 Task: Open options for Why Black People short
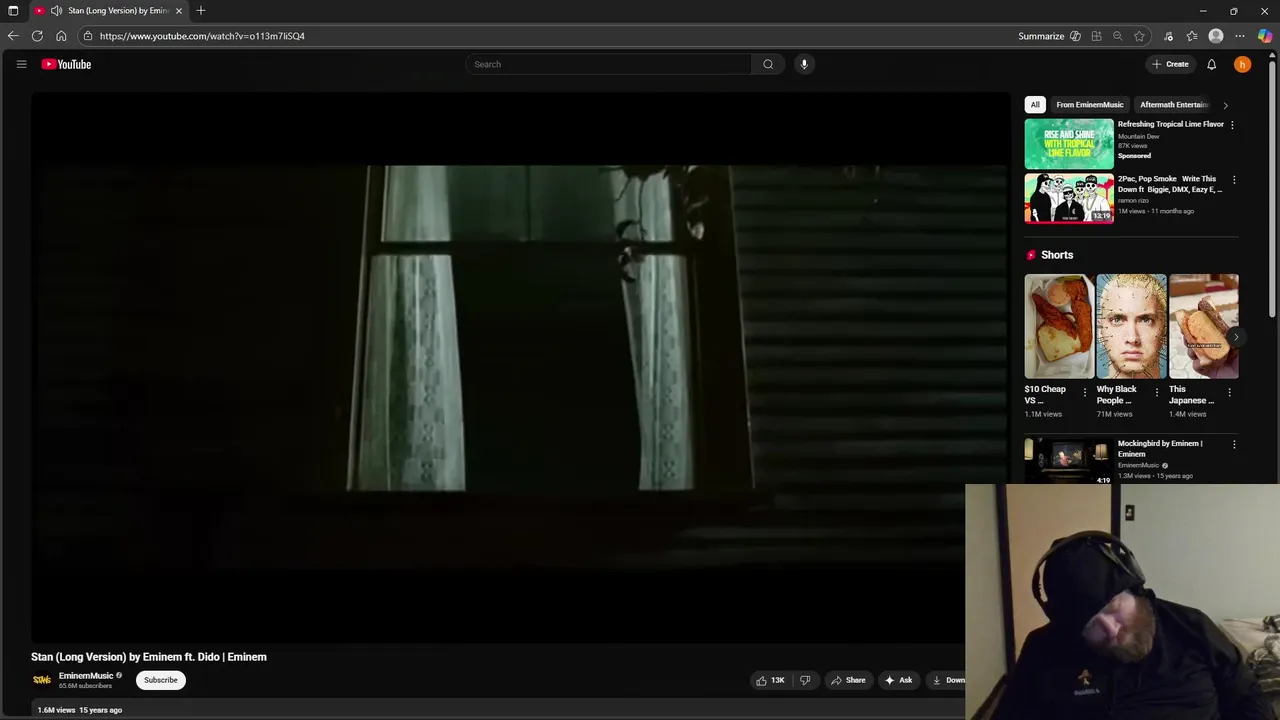point(1157,392)
